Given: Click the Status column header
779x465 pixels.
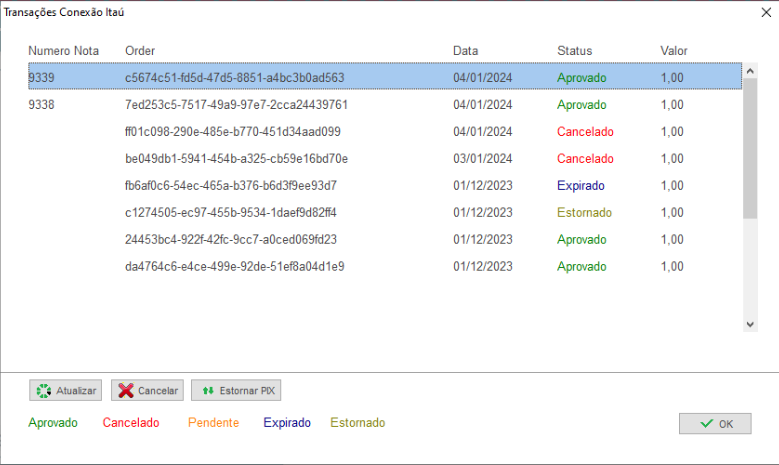Looking at the screenshot, I should click(574, 50).
